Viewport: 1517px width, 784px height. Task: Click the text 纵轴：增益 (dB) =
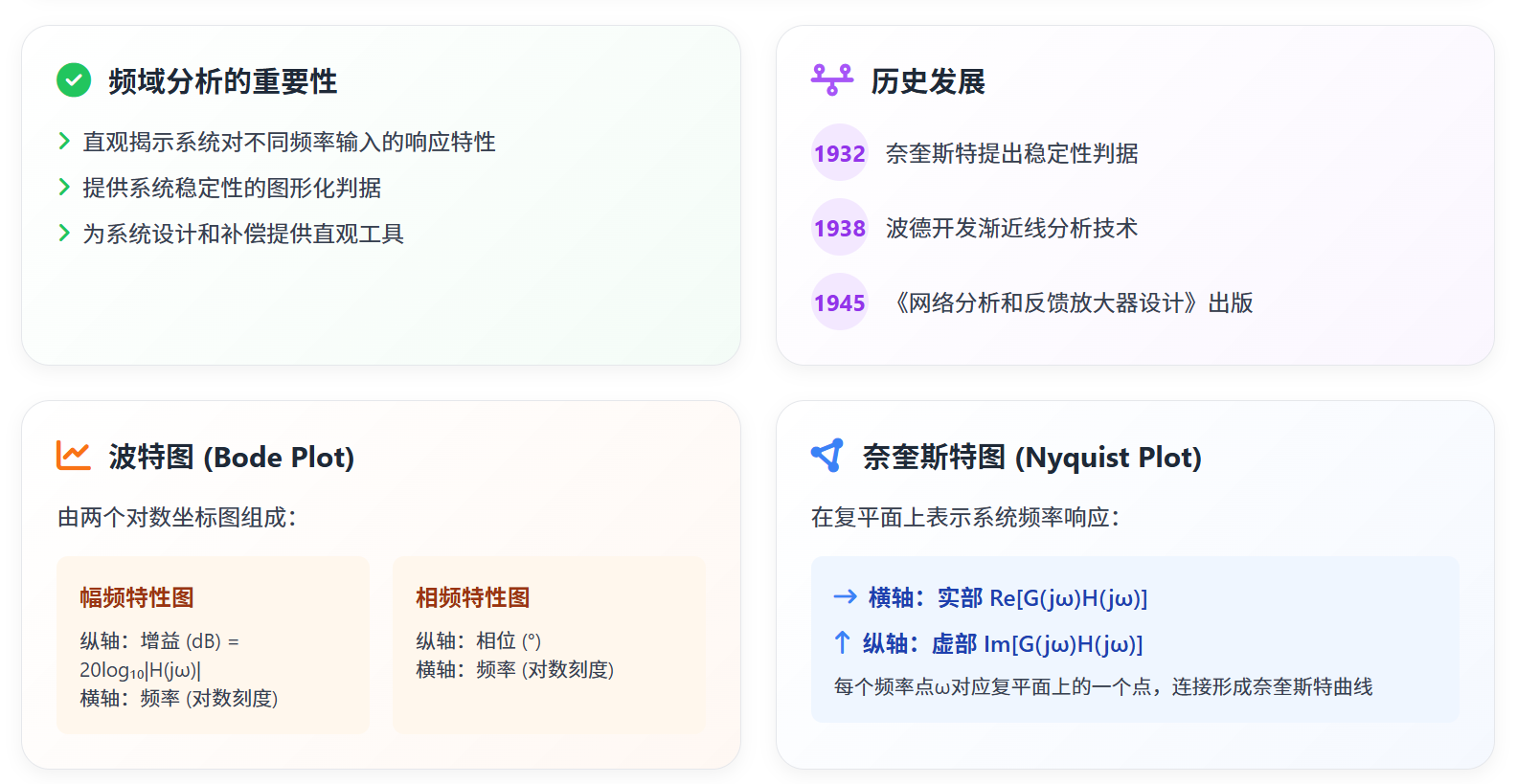pos(159,640)
